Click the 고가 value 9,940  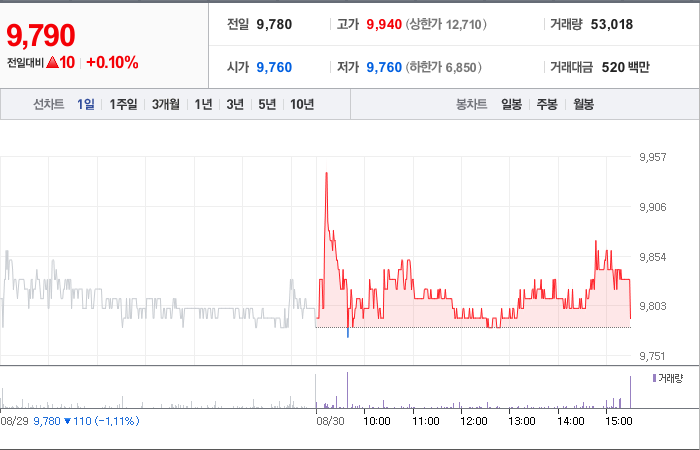pos(384,24)
